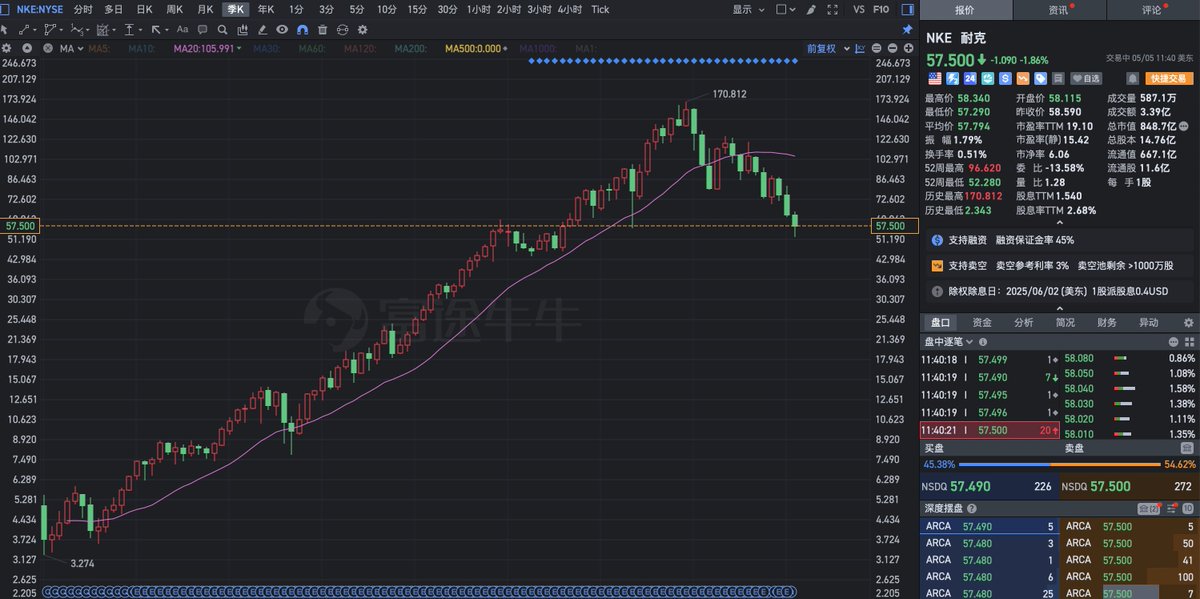The width and height of the screenshot is (1200, 599).
Task: Open the 支持融资 margin financing row
Action: (1060, 240)
